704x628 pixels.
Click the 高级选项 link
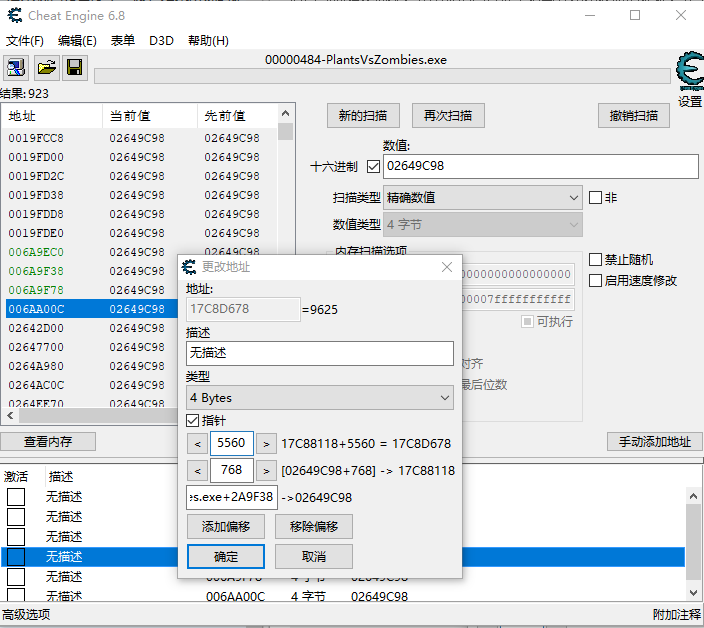(26, 615)
